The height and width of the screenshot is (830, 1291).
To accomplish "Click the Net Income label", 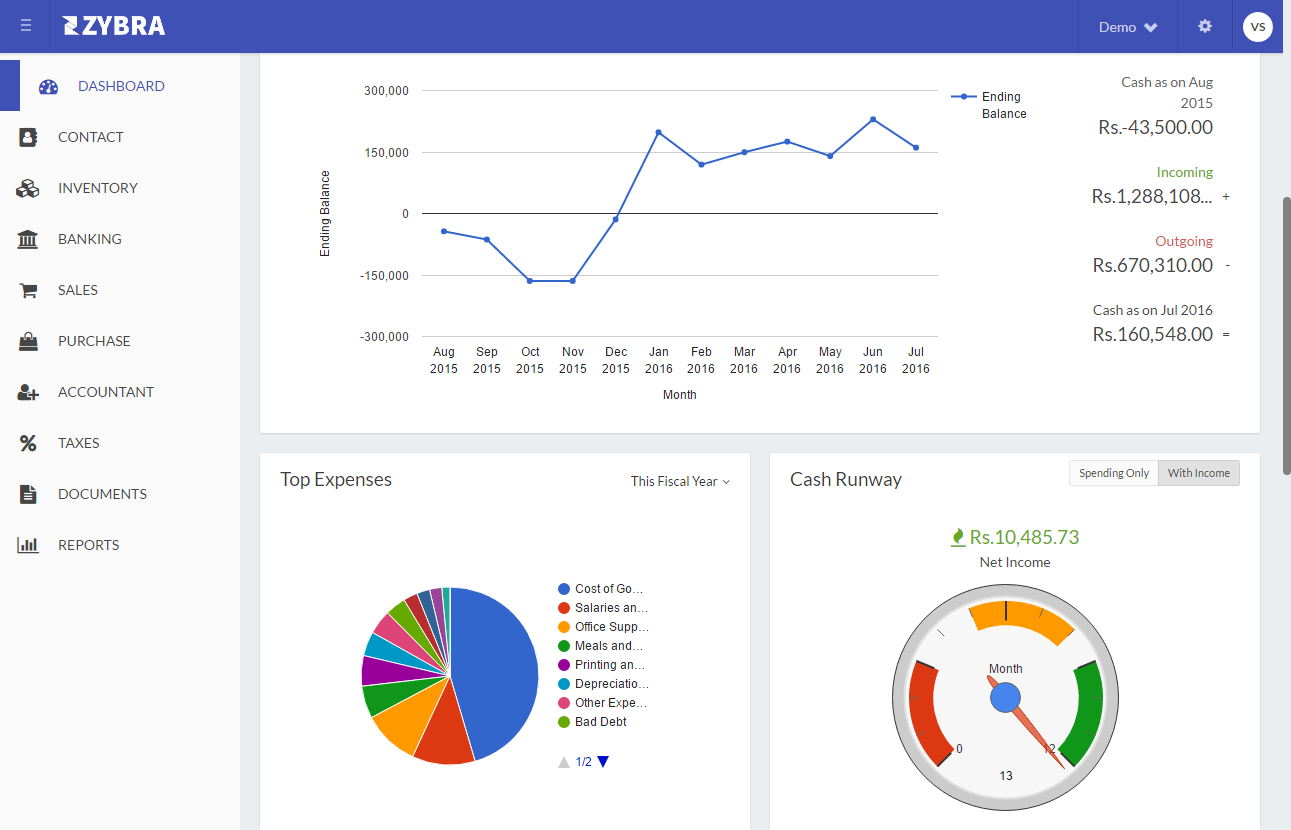I will point(1015,562).
